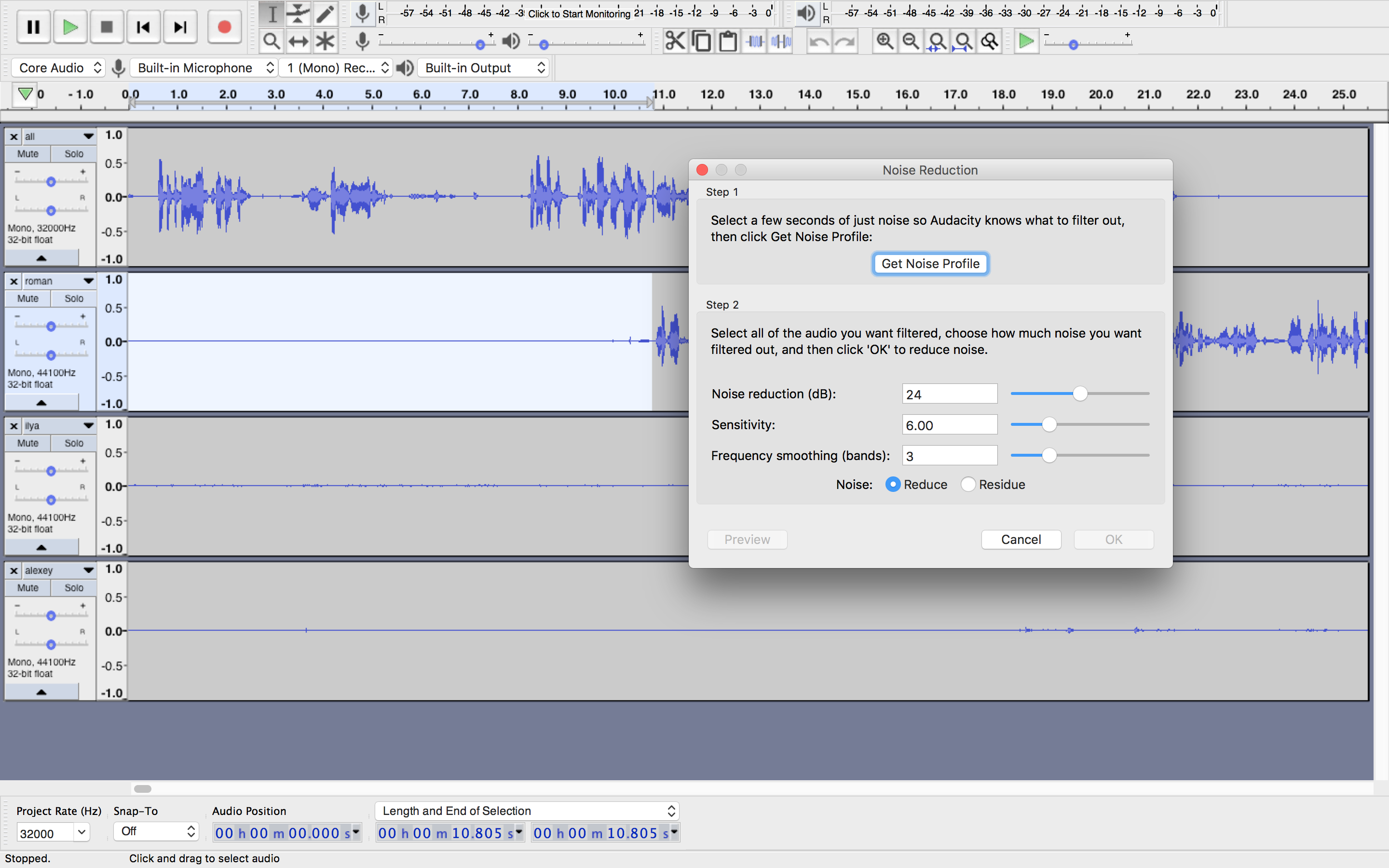Select the Draw pencil tool
This screenshot has width=1389, height=868.
click(326, 14)
